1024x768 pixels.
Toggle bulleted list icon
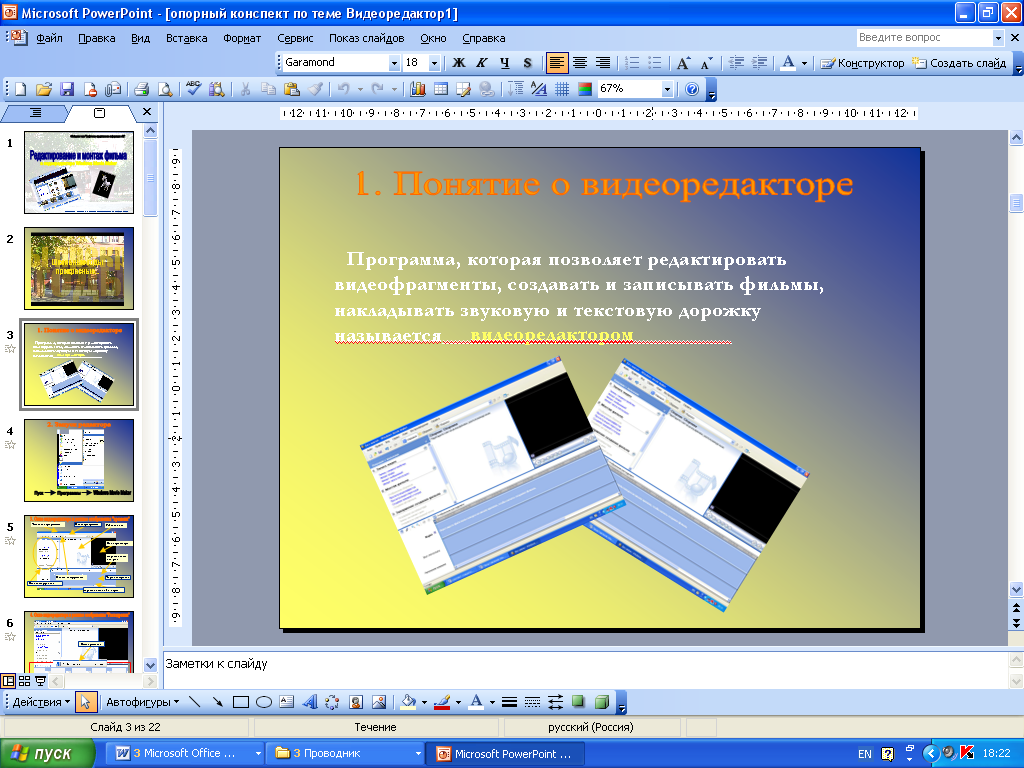point(654,63)
